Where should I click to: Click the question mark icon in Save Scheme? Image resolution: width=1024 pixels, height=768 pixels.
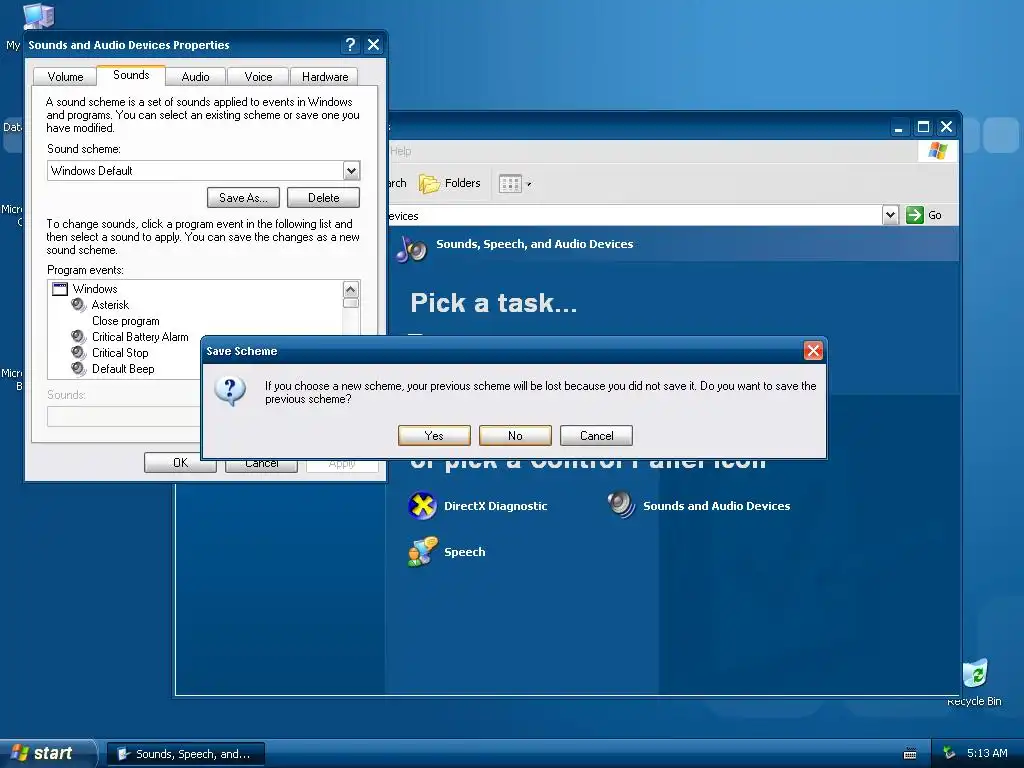(x=230, y=391)
